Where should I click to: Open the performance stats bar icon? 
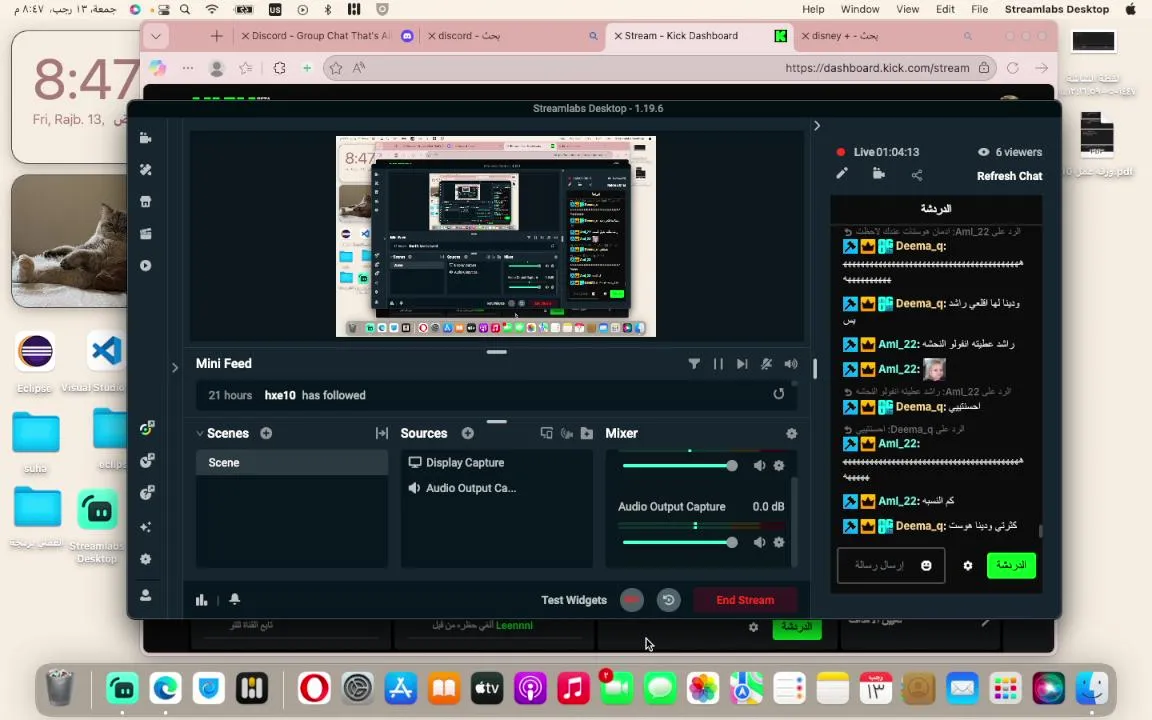click(x=201, y=600)
